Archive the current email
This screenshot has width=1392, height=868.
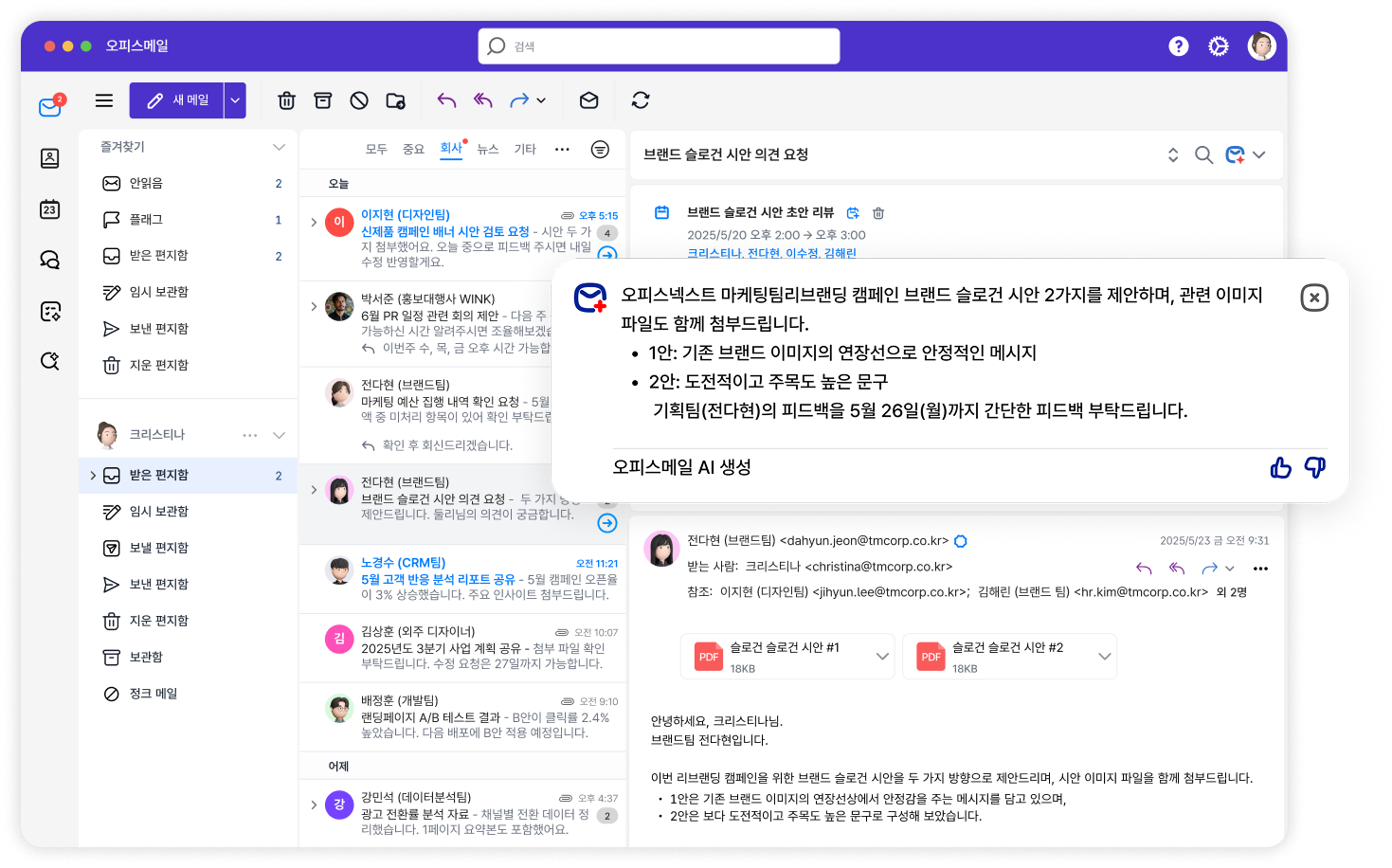point(322,99)
